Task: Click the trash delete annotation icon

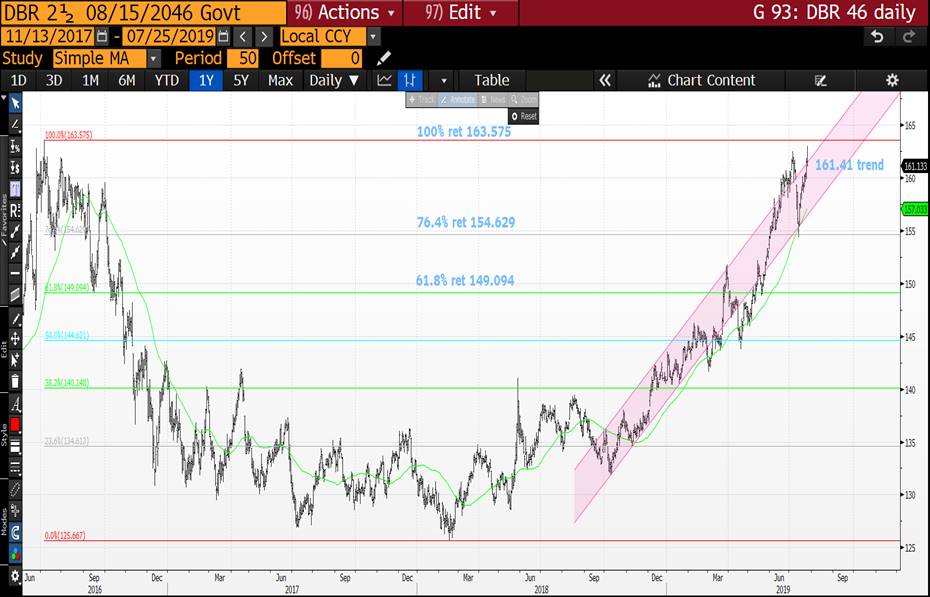Action: coord(15,381)
